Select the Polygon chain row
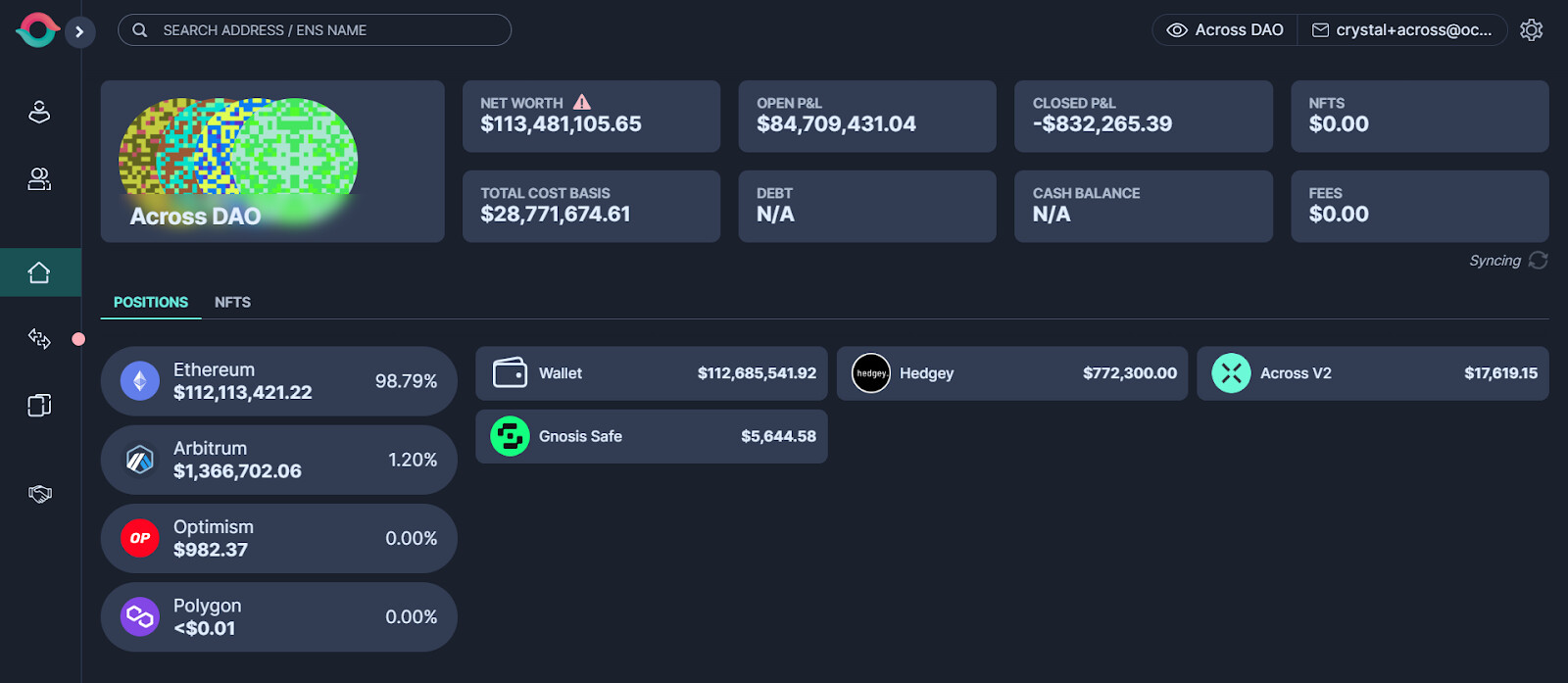The height and width of the screenshot is (683, 1568). pos(279,616)
